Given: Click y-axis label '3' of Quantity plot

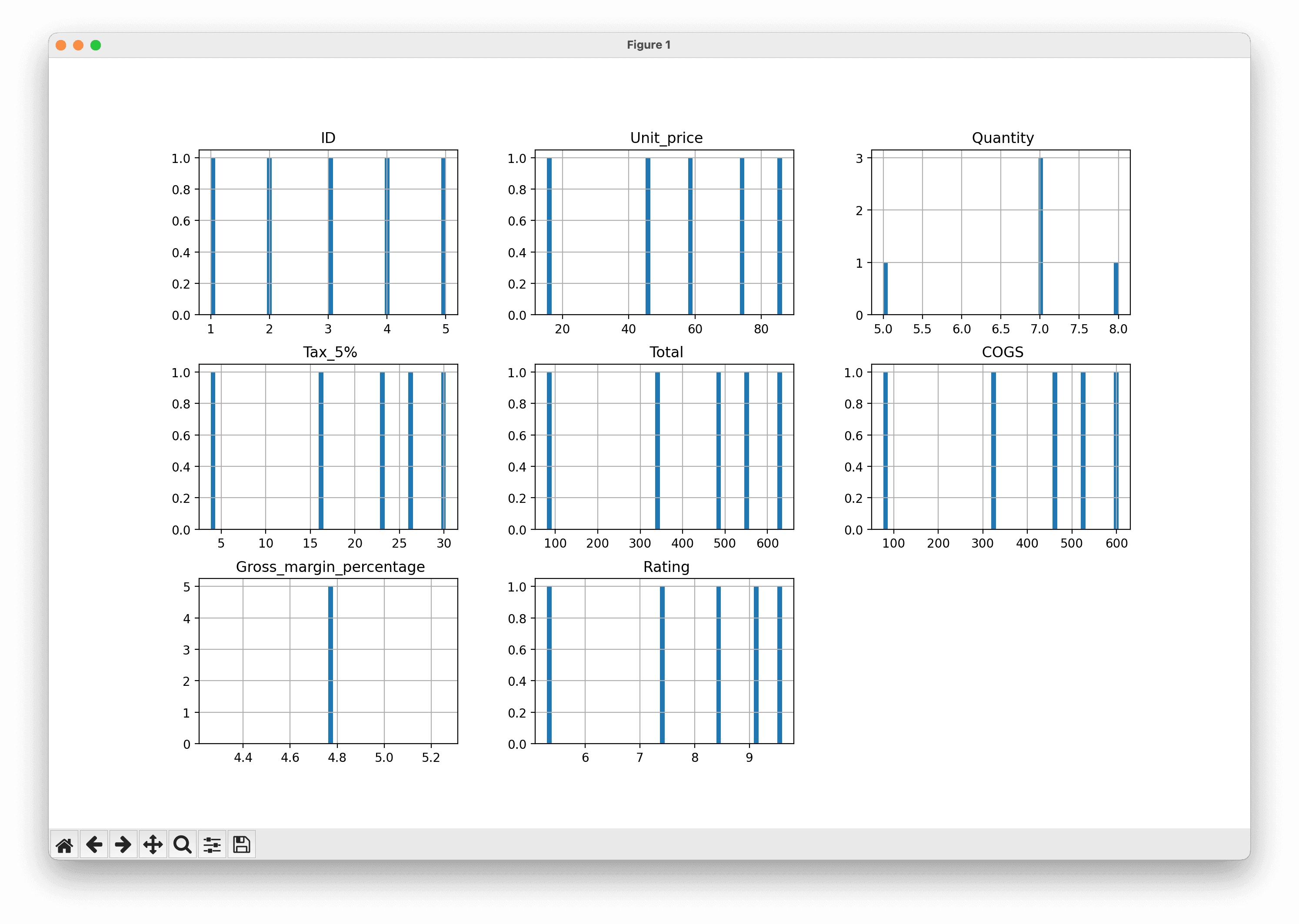Looking at the screenshot, I should point(859,158).
